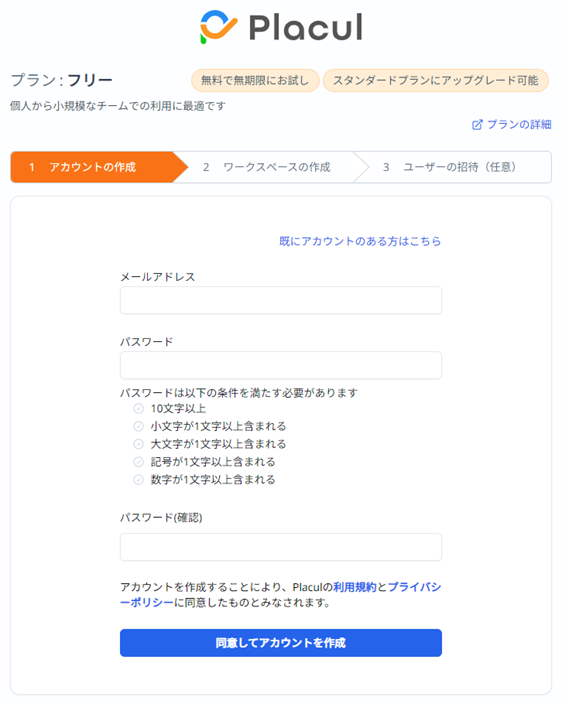Click the スタンダードプランにアップグレード可能 badge
The image size is (562, 704).
coord(435,80)
